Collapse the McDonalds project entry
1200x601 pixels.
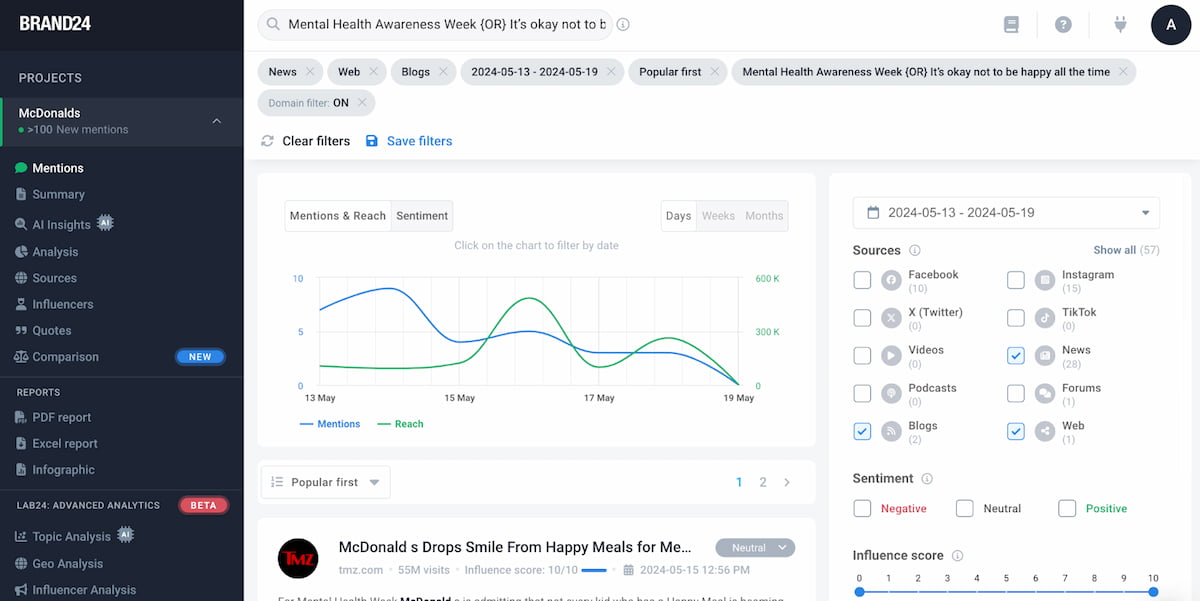click(216, 121)
